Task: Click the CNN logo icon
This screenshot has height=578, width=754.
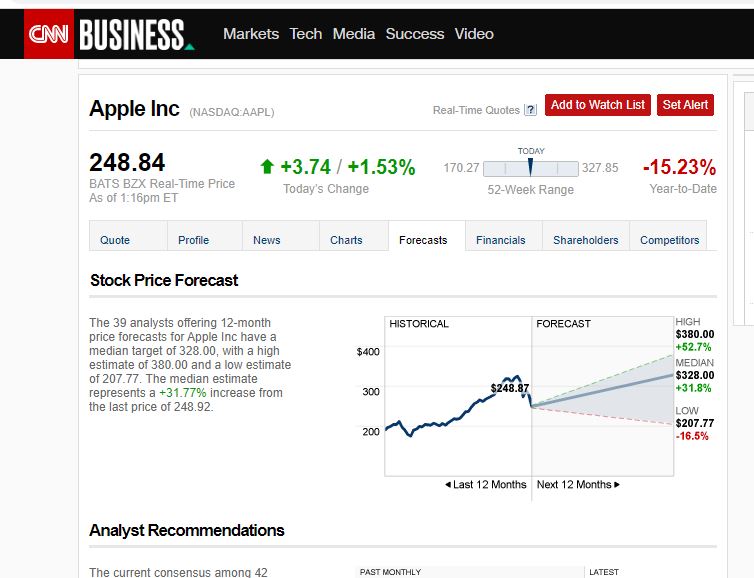Action: point(49,34)
